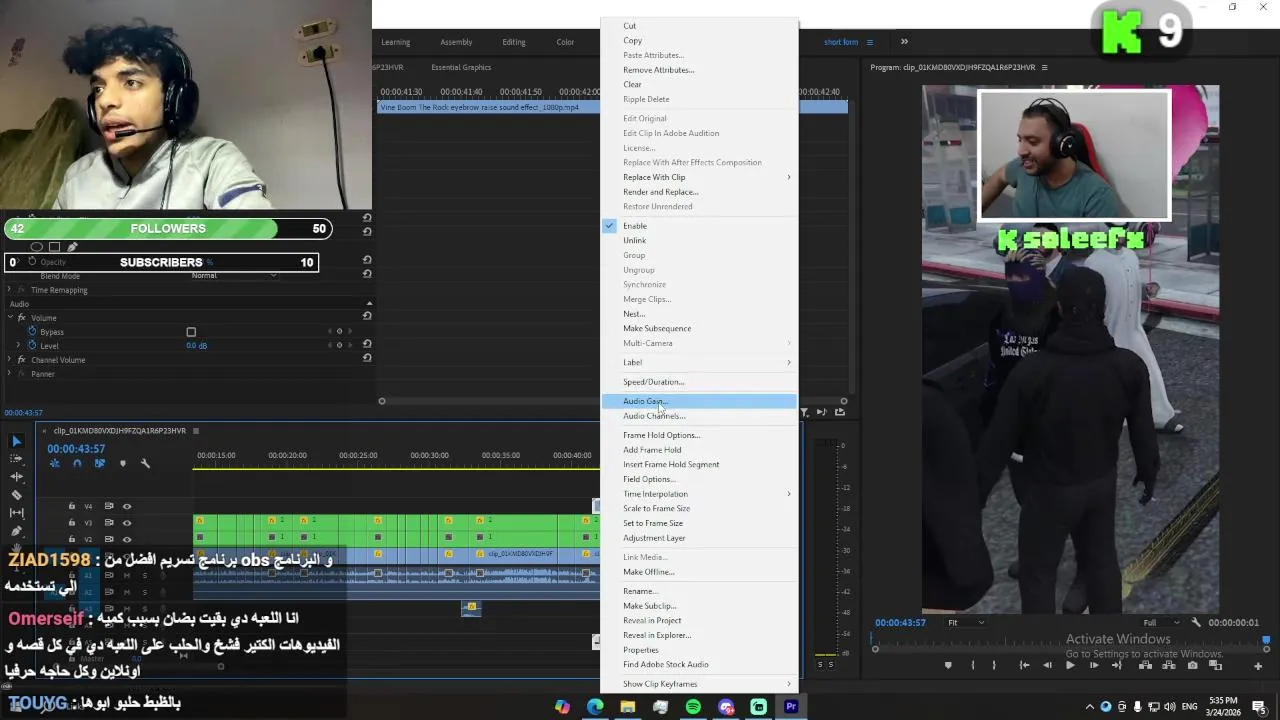Open Full playback resolution dropdown

(x=1162, y=622)
